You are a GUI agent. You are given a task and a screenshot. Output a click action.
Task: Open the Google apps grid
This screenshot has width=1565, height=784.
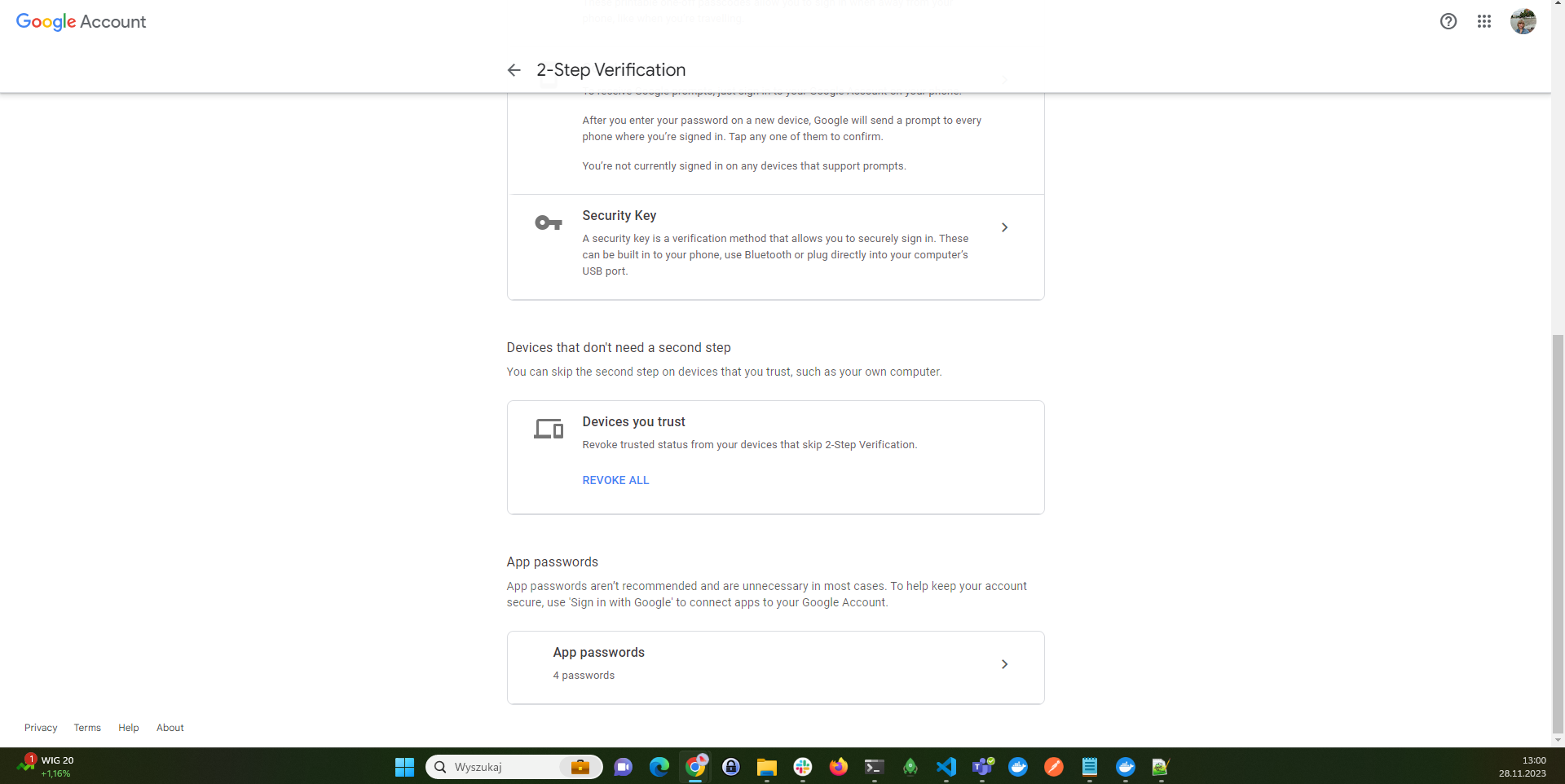pyautogui.click(x=1484, y=22)
